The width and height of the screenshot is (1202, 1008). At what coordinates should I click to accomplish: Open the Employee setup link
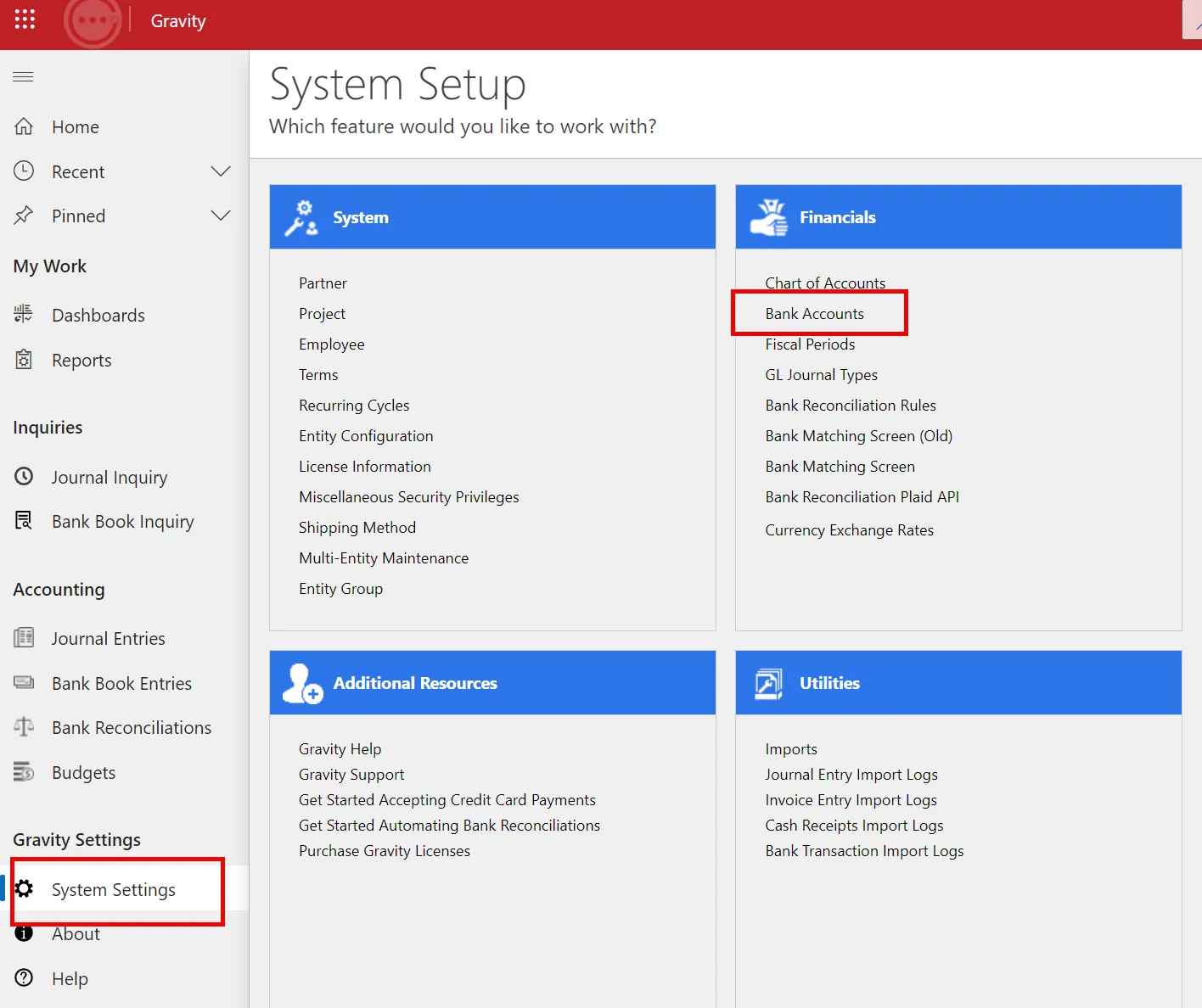[331, 344]
